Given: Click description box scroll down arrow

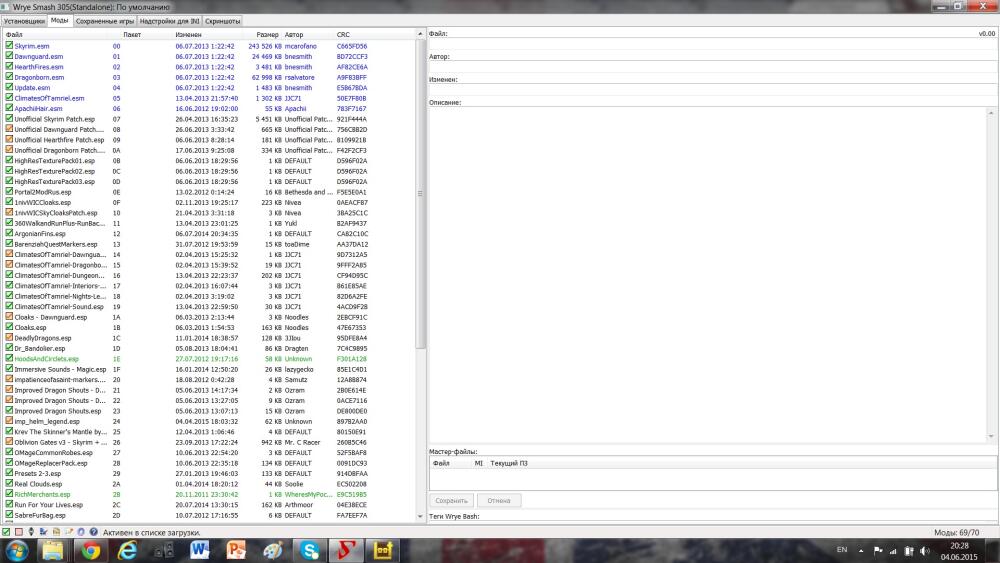Looking at the screenshot, I should click(x=991, y=437).
